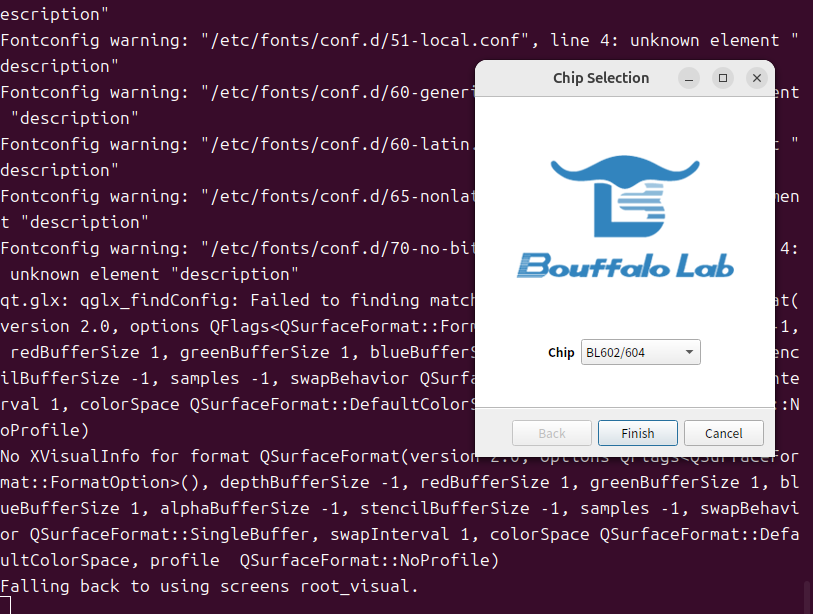Click terminal line "Falling back to using screens root_visual."
Screen dimensions: 813x614
(x=209, y=587)
